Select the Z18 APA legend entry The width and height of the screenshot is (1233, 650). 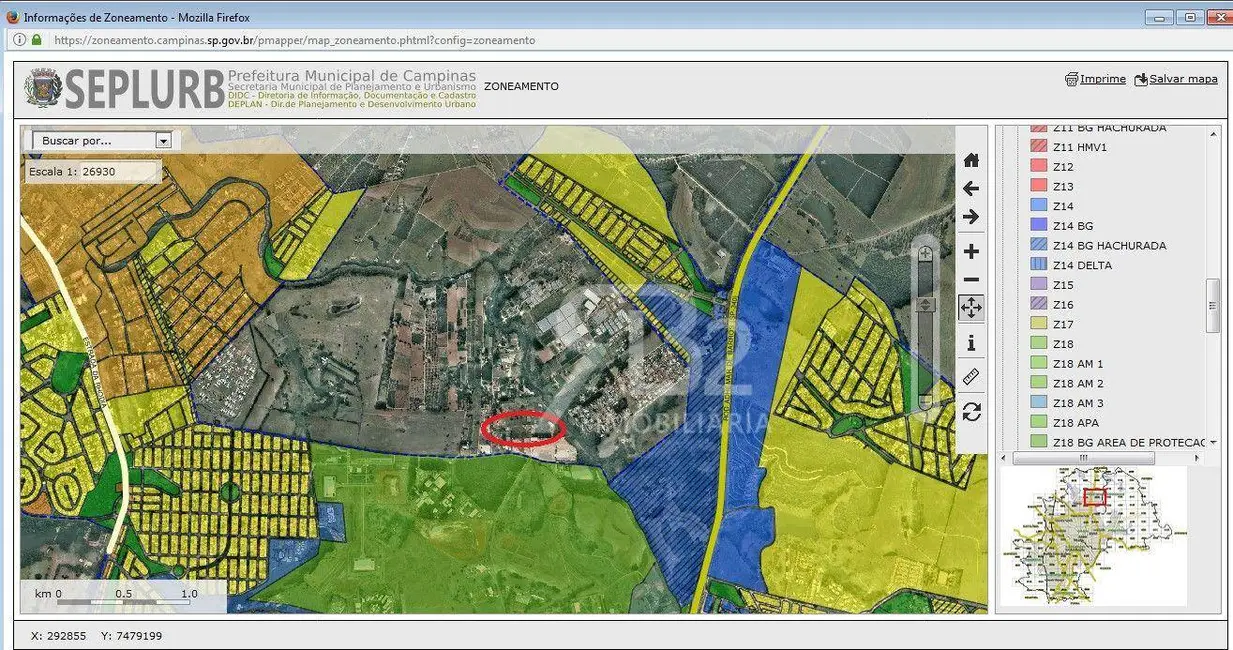1075,423
